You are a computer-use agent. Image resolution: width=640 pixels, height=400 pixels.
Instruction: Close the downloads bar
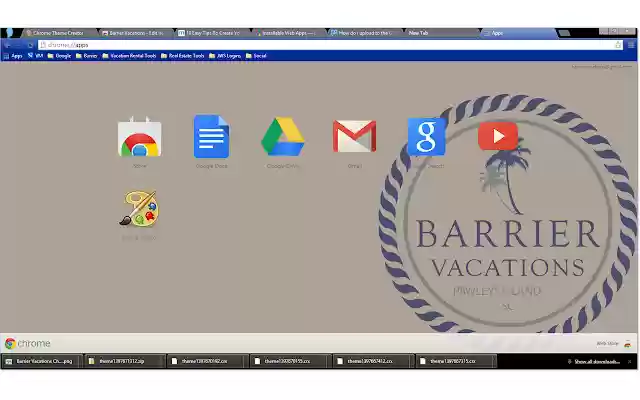point(629,362)
